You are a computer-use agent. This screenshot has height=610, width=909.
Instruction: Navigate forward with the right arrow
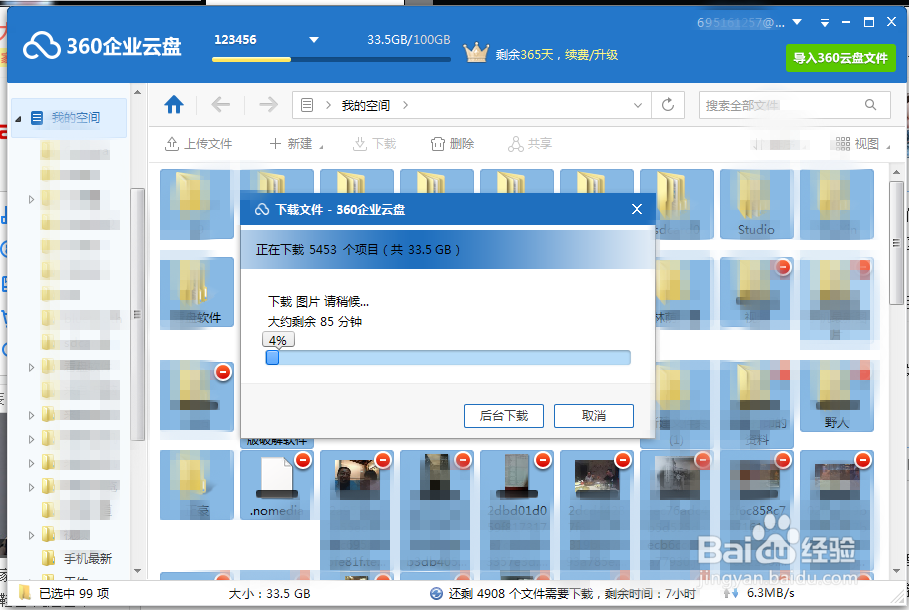pyautogui.click(x=268, y=105)
